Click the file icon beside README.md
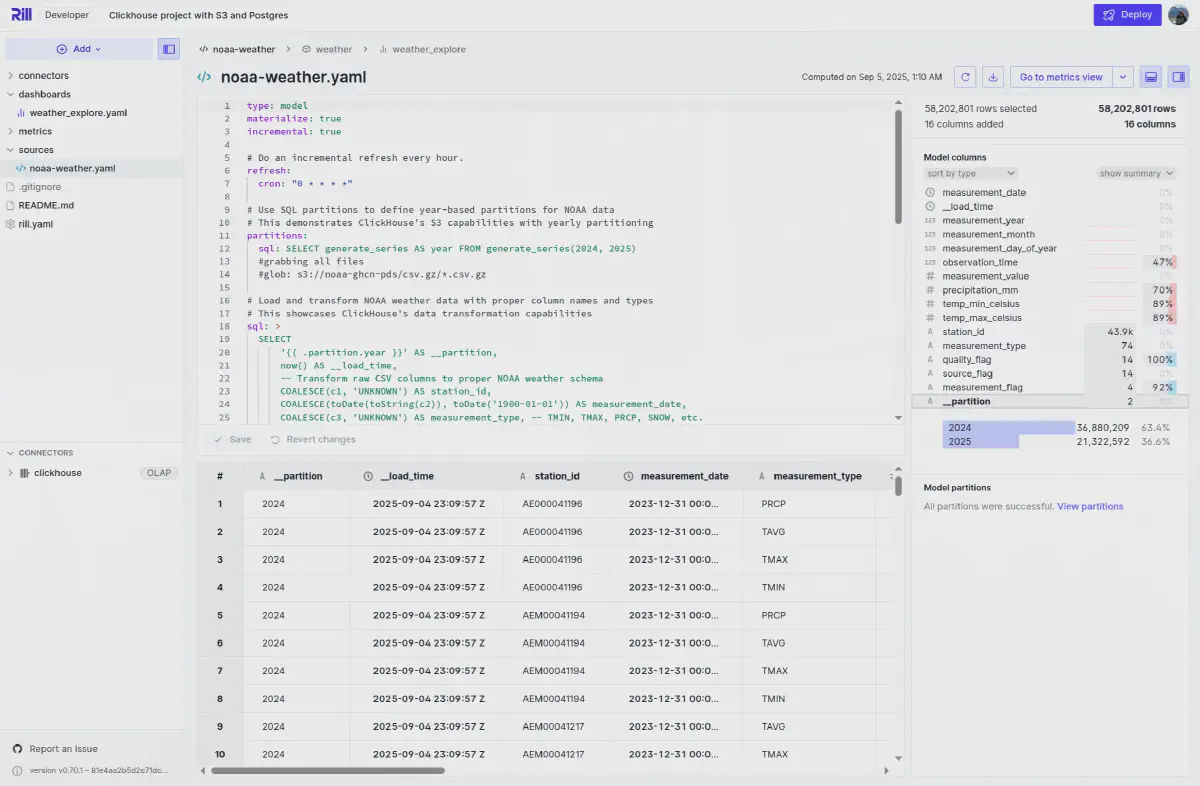This screenshot has width=1200, height=786. point(10,205)
